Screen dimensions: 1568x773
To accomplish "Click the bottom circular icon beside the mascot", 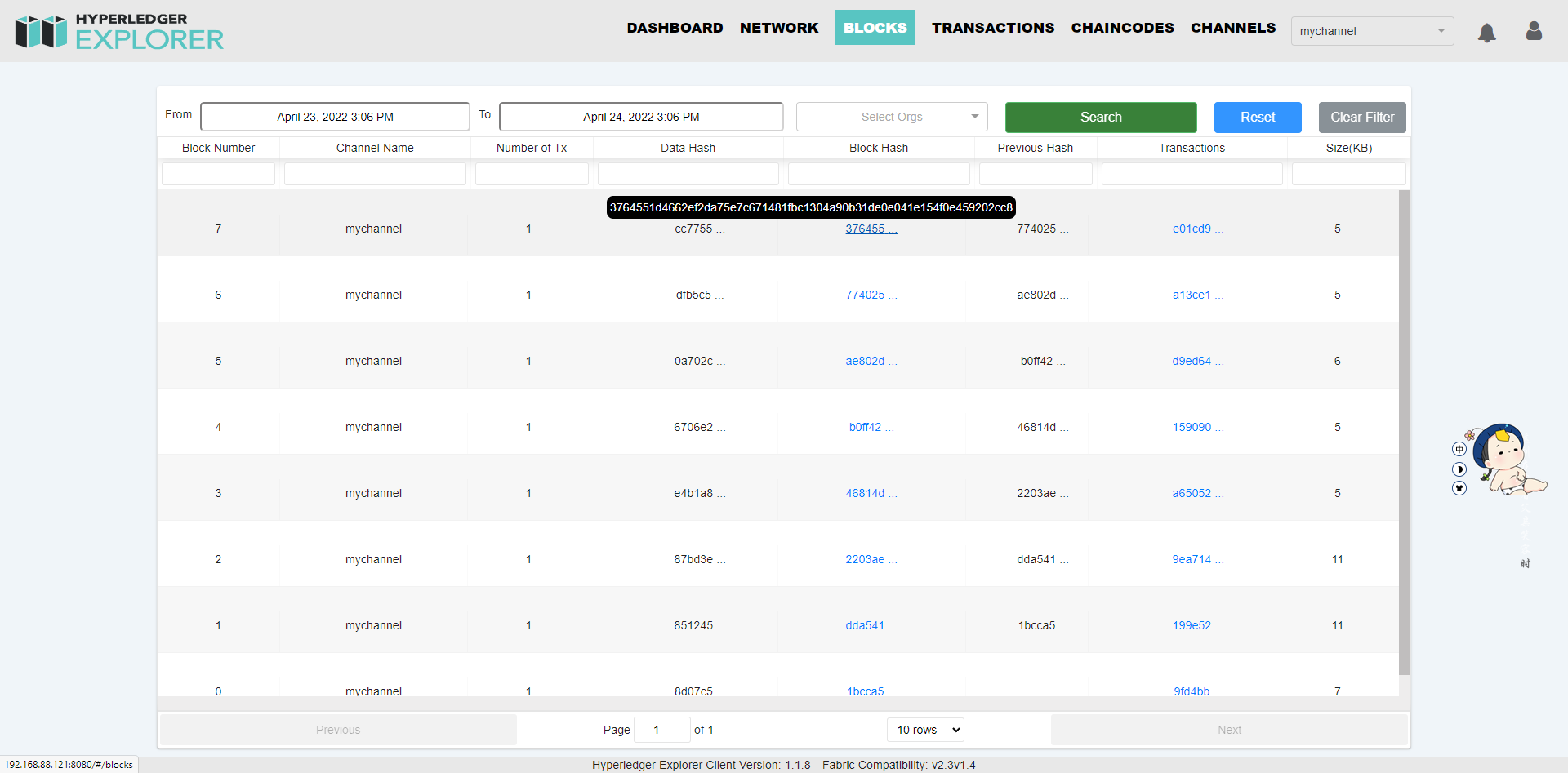I will click(x=1459, y=488).
